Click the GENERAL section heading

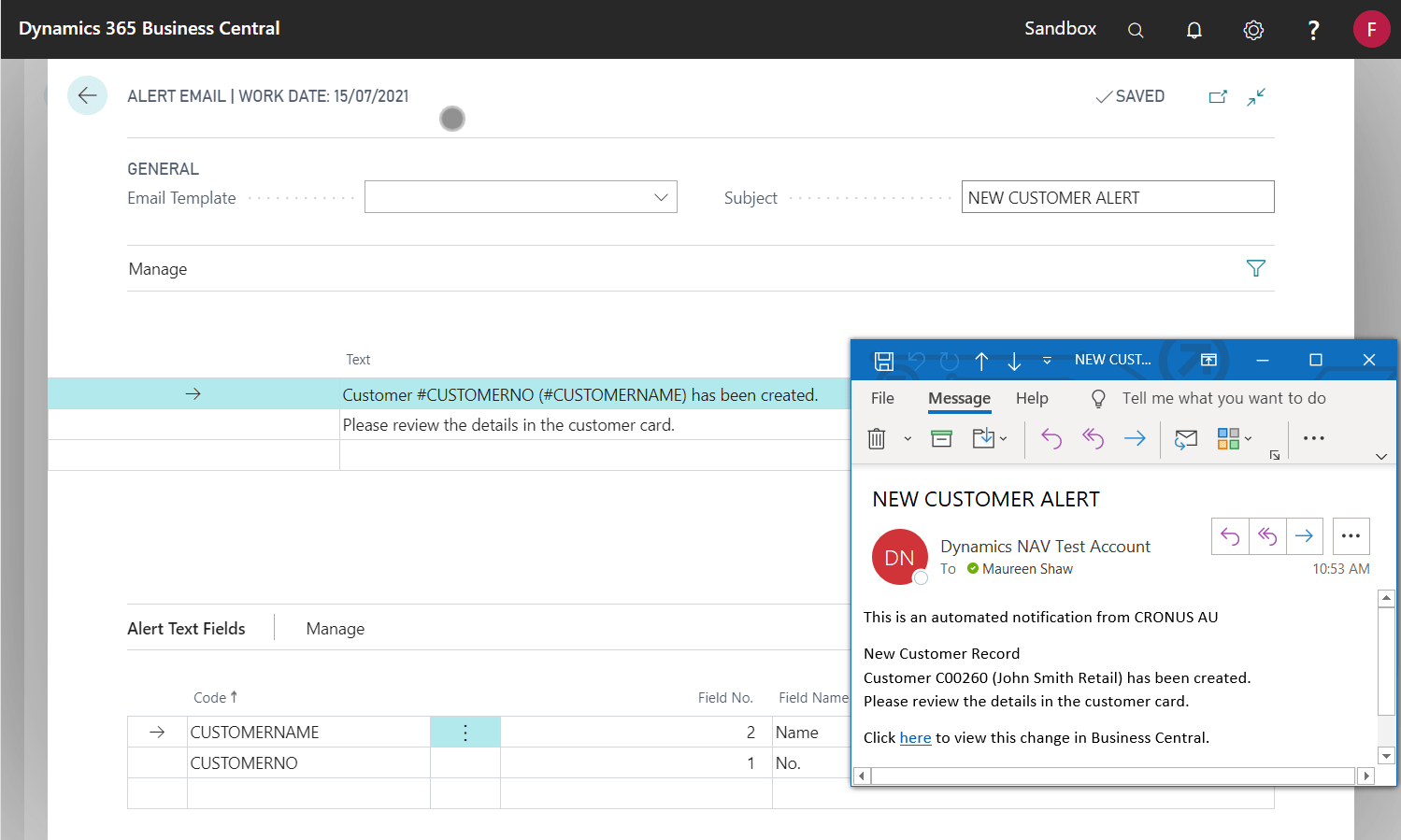pyautogui.click(x=163, y=169)
